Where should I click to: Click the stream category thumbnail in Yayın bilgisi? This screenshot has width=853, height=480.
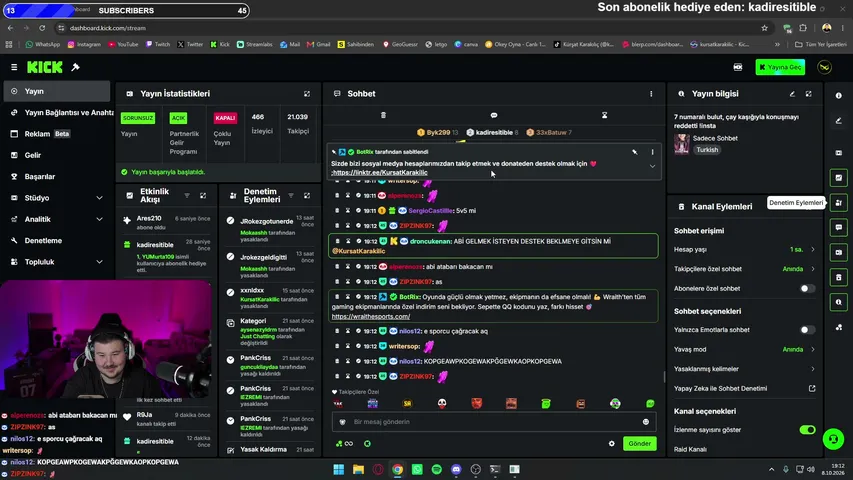click(x=682, y=144)
